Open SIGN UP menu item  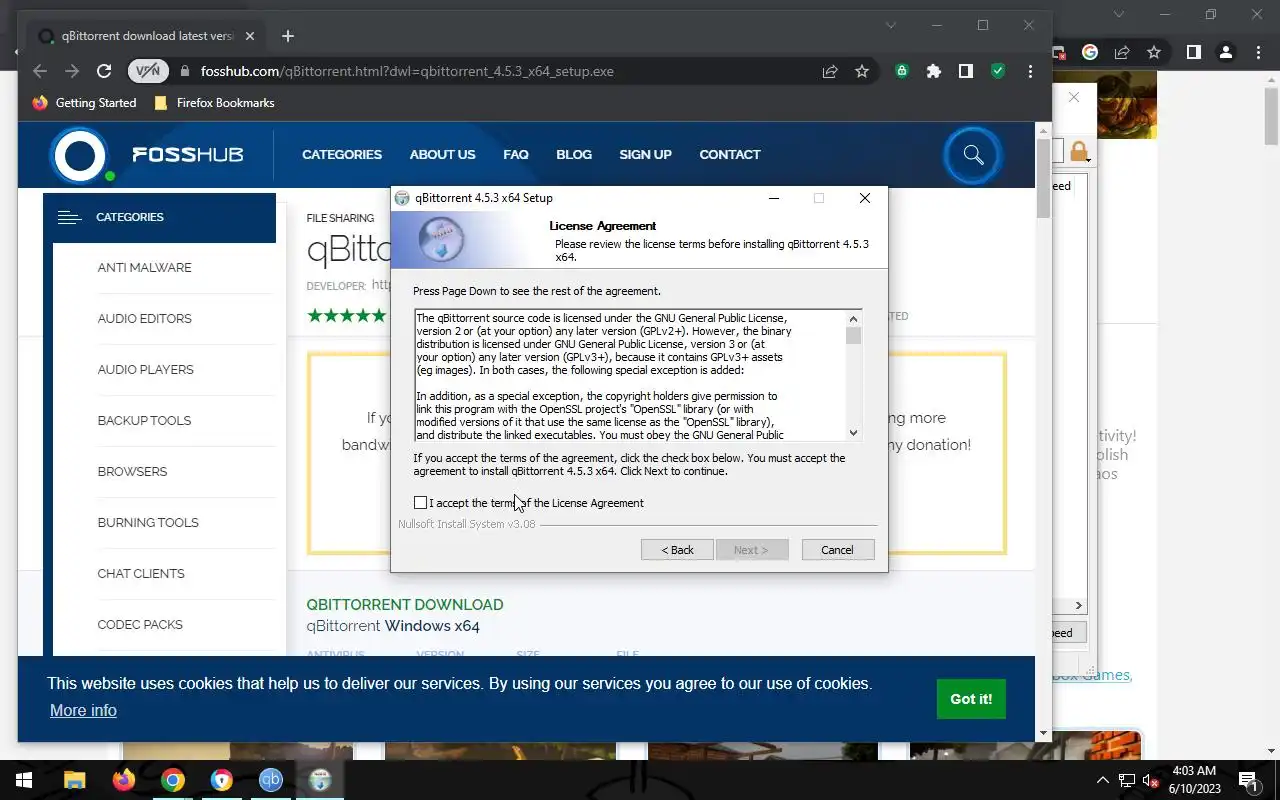click(x=645, y=155)
